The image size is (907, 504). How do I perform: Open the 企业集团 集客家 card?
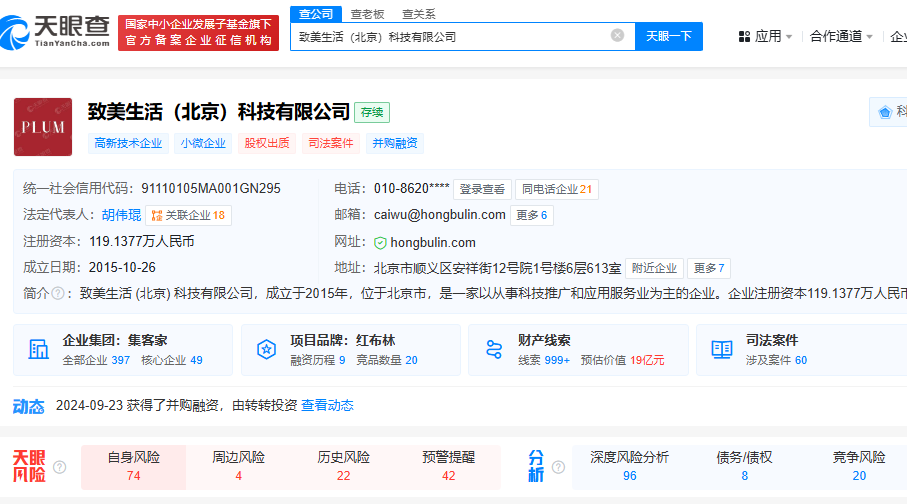[x=123, y=350]
